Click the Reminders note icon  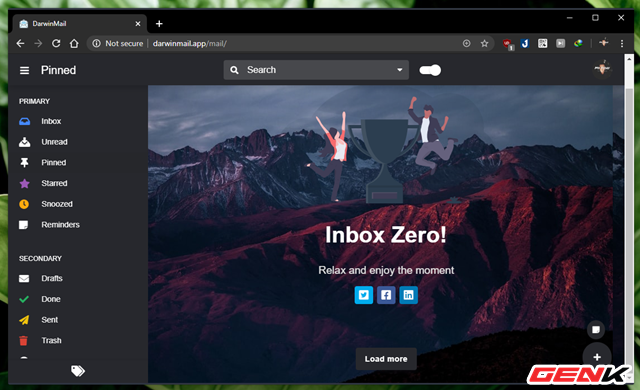(24, 225)
